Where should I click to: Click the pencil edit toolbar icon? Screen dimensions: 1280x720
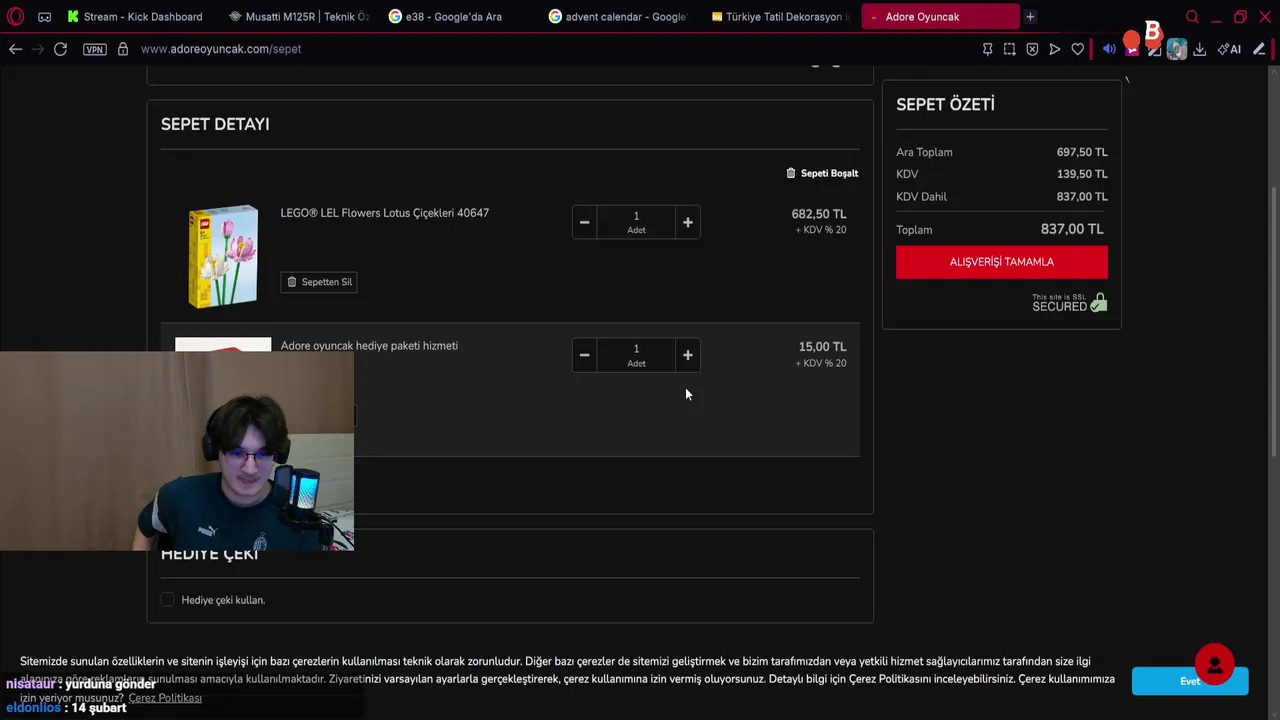click(x=1259, y=49)
